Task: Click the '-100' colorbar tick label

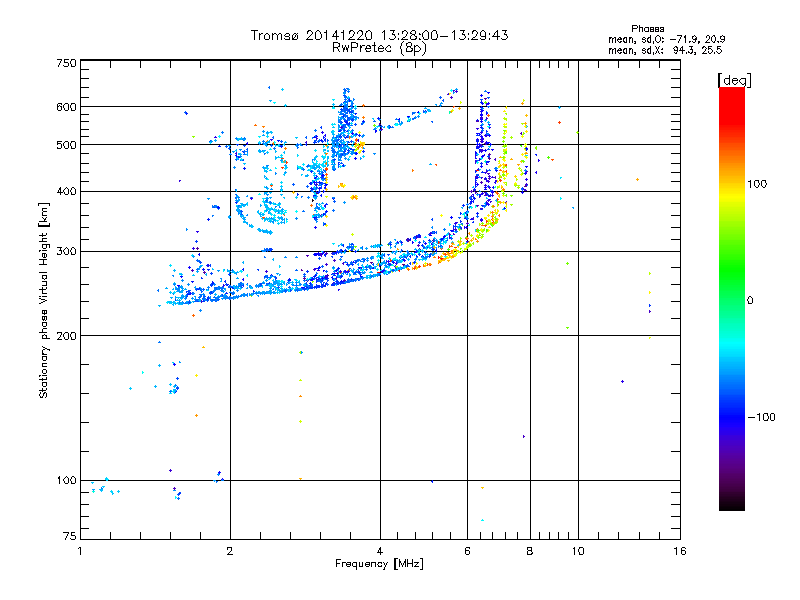Action: coord(762,417)
